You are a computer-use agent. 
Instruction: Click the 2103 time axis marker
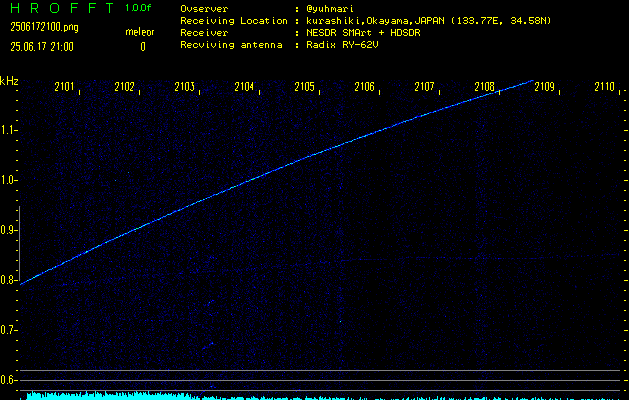pyautogui.click(x=185, y=87)
